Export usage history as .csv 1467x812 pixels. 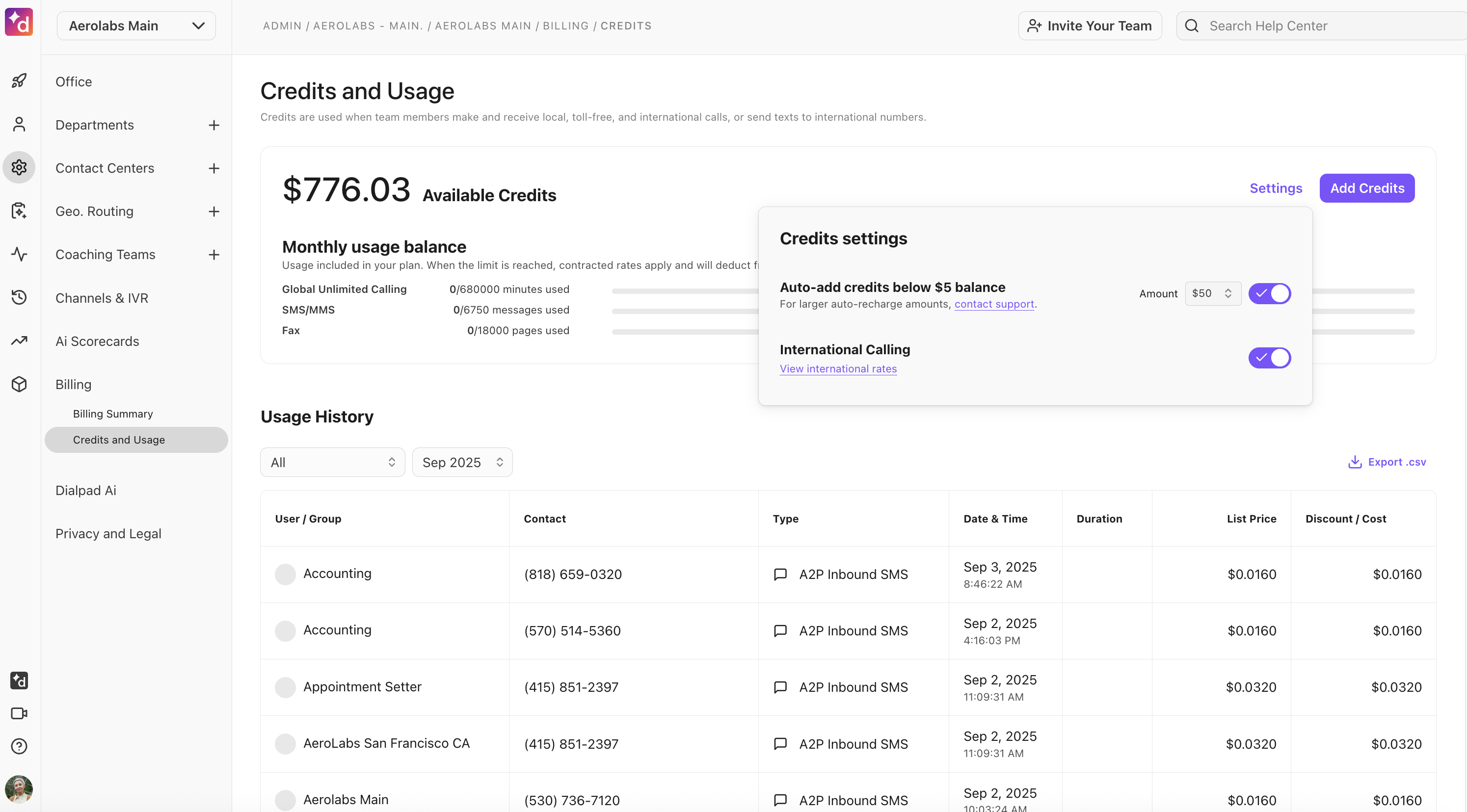coord(1387,462)
